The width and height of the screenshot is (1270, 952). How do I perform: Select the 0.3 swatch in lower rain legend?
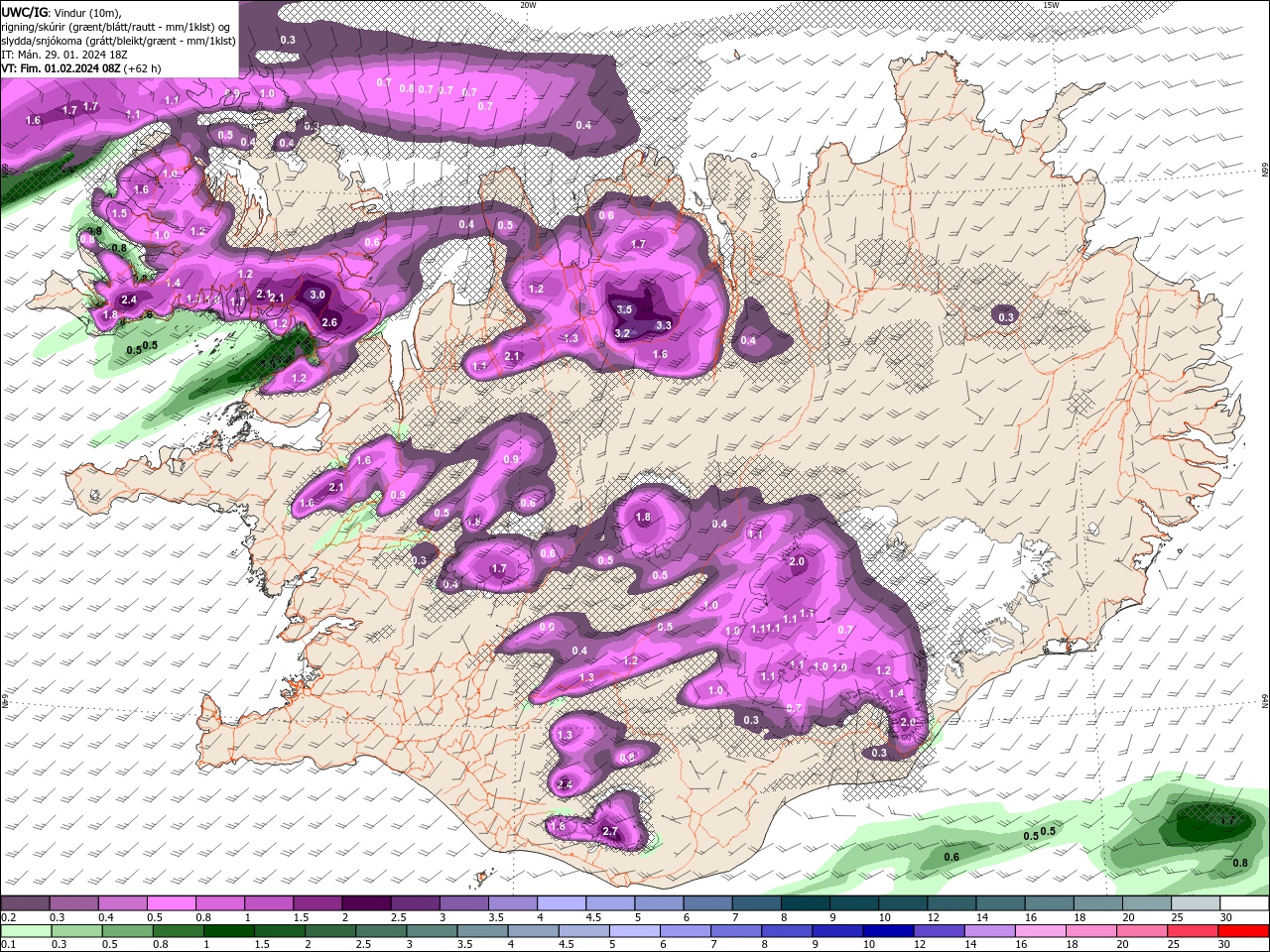[75, 931]
